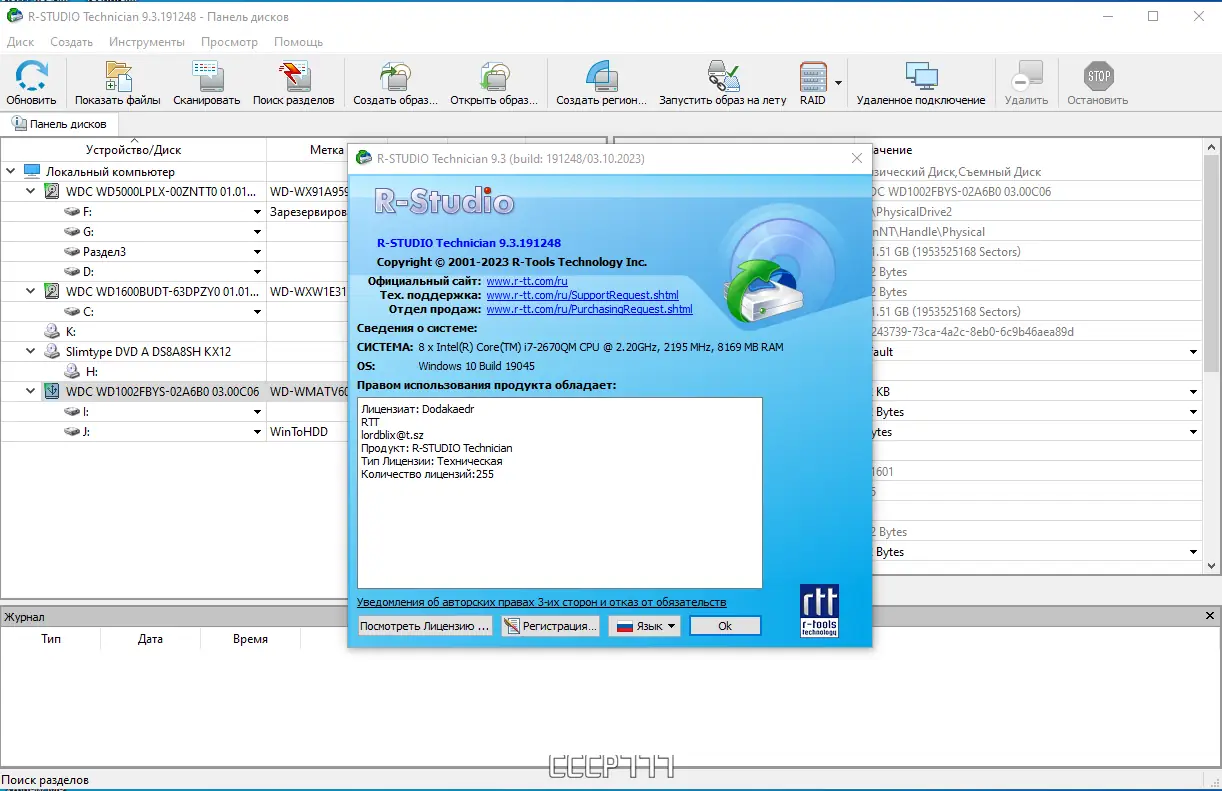Screen dimensions: 1222x791
Task: Collapse the WDC WD1002FBYS disk node
Action: pos(31,391)
